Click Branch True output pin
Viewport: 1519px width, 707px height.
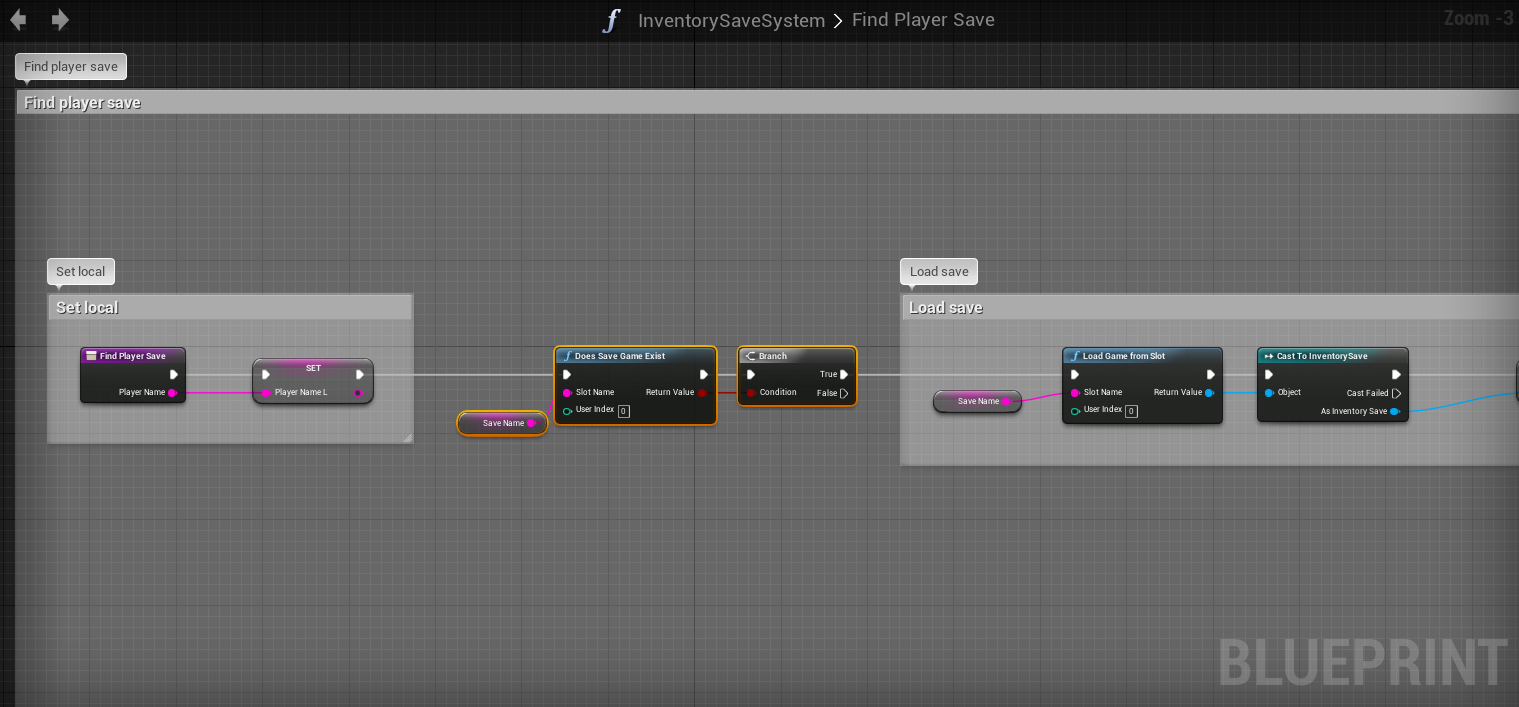click(x=844, y=375)
